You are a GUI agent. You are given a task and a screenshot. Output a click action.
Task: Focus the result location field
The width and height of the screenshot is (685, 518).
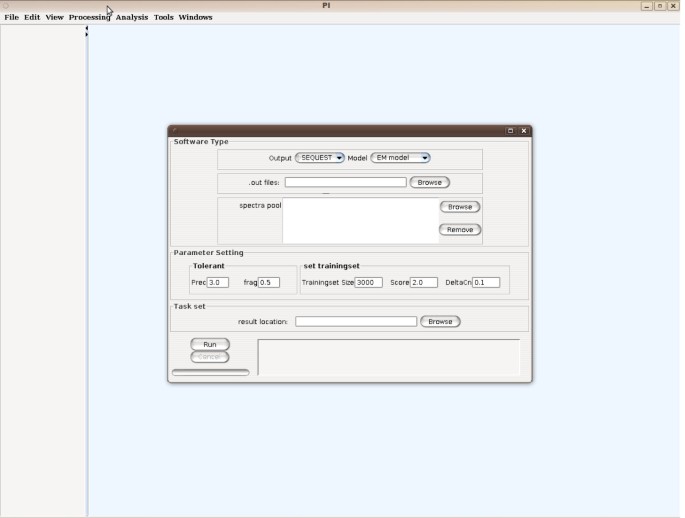click(x=356, y=322)
